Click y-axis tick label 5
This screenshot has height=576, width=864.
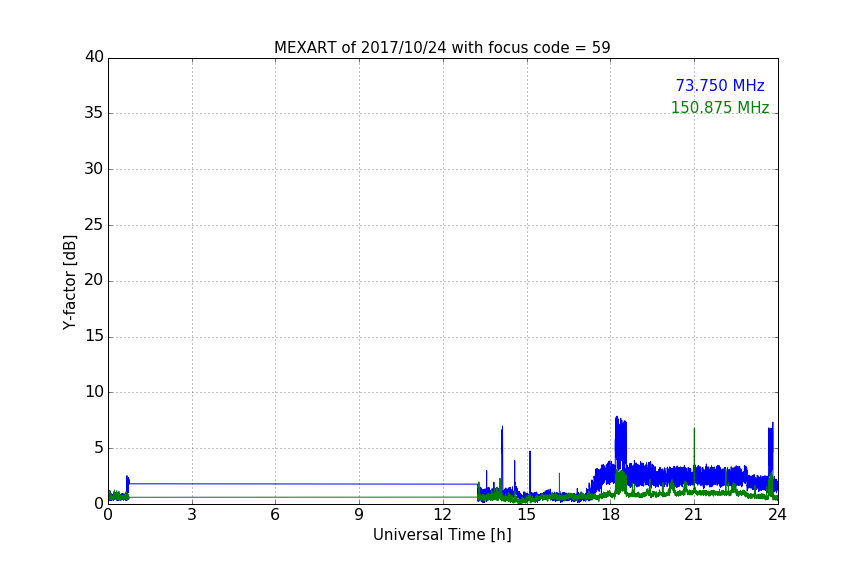tap(99, 448)
